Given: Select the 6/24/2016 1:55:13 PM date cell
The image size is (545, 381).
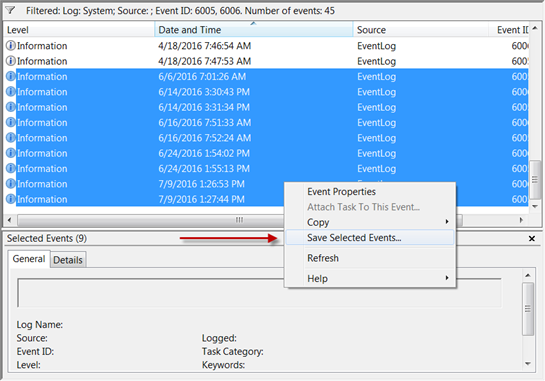Looking at the screenshot, I should pos(204,169).
